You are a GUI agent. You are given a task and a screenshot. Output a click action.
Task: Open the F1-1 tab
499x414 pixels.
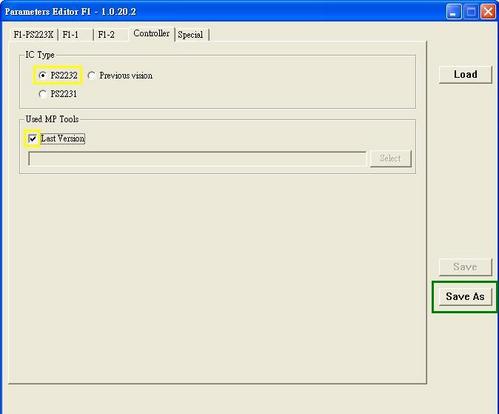point(75,35)
